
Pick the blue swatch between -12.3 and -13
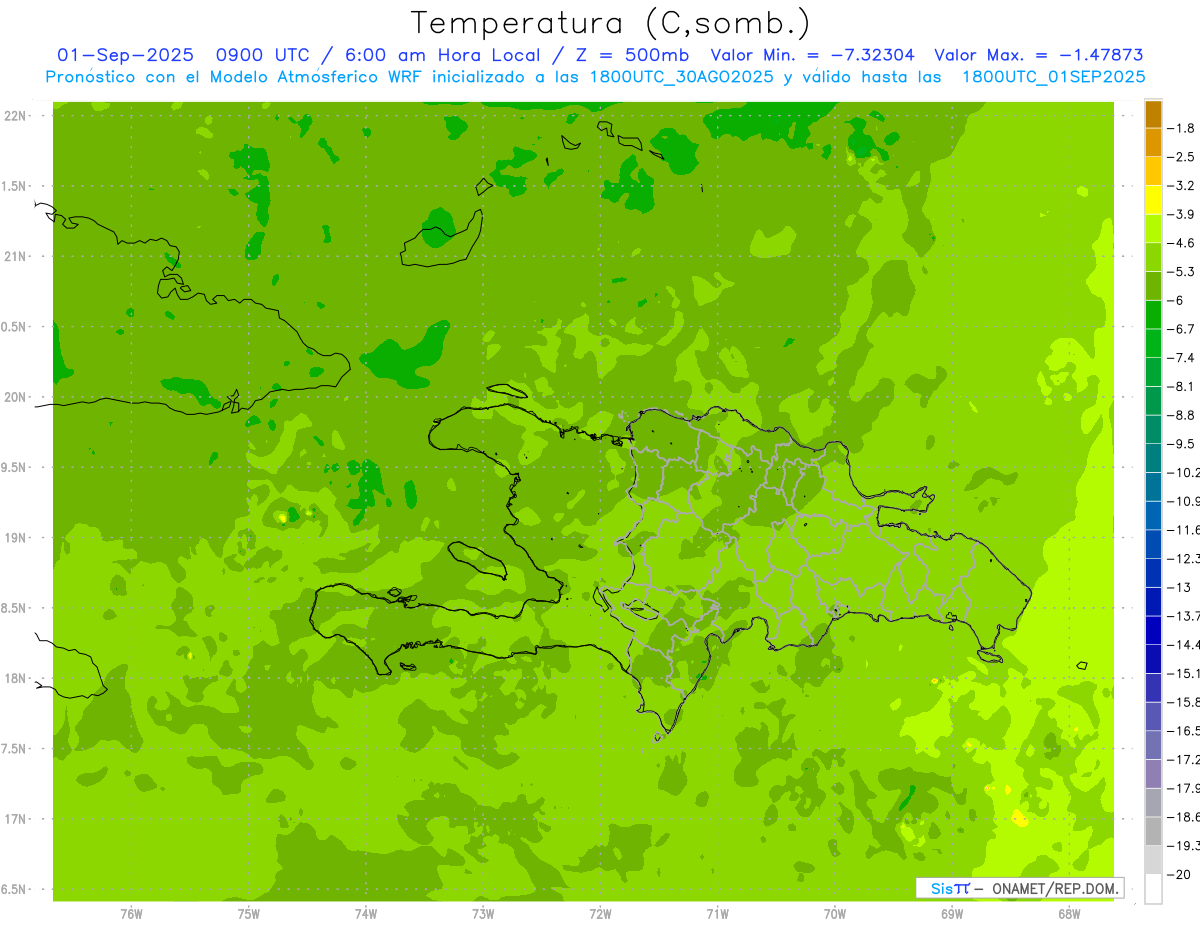click(1153, 573)
